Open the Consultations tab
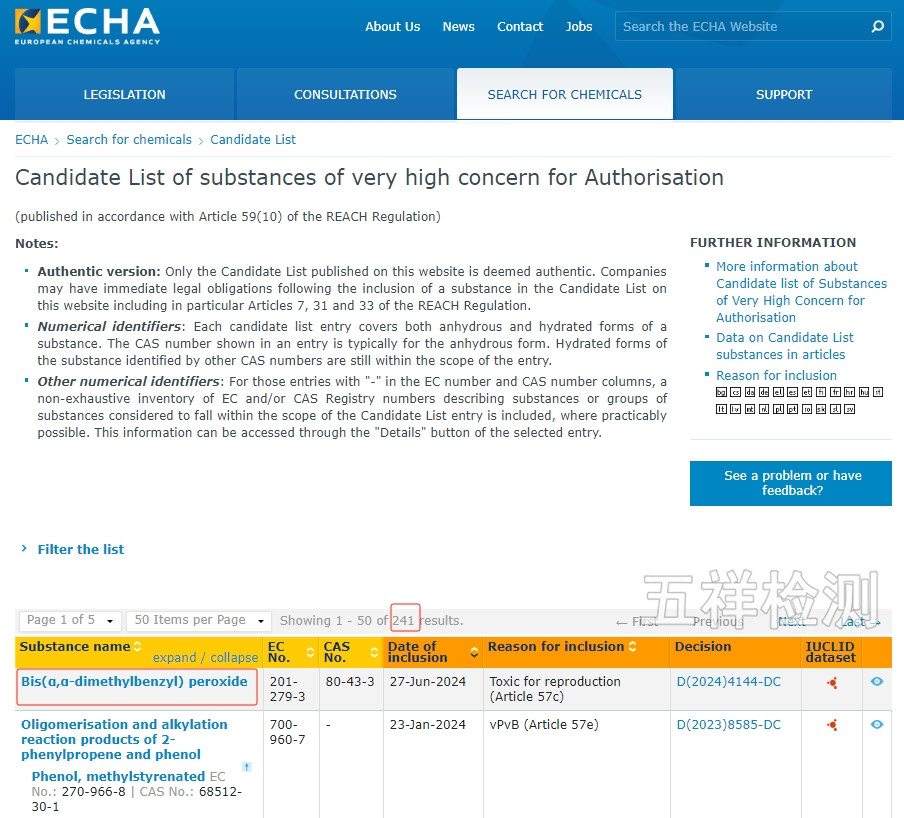This screenshot has width=904, height=818. click(345, 95)
